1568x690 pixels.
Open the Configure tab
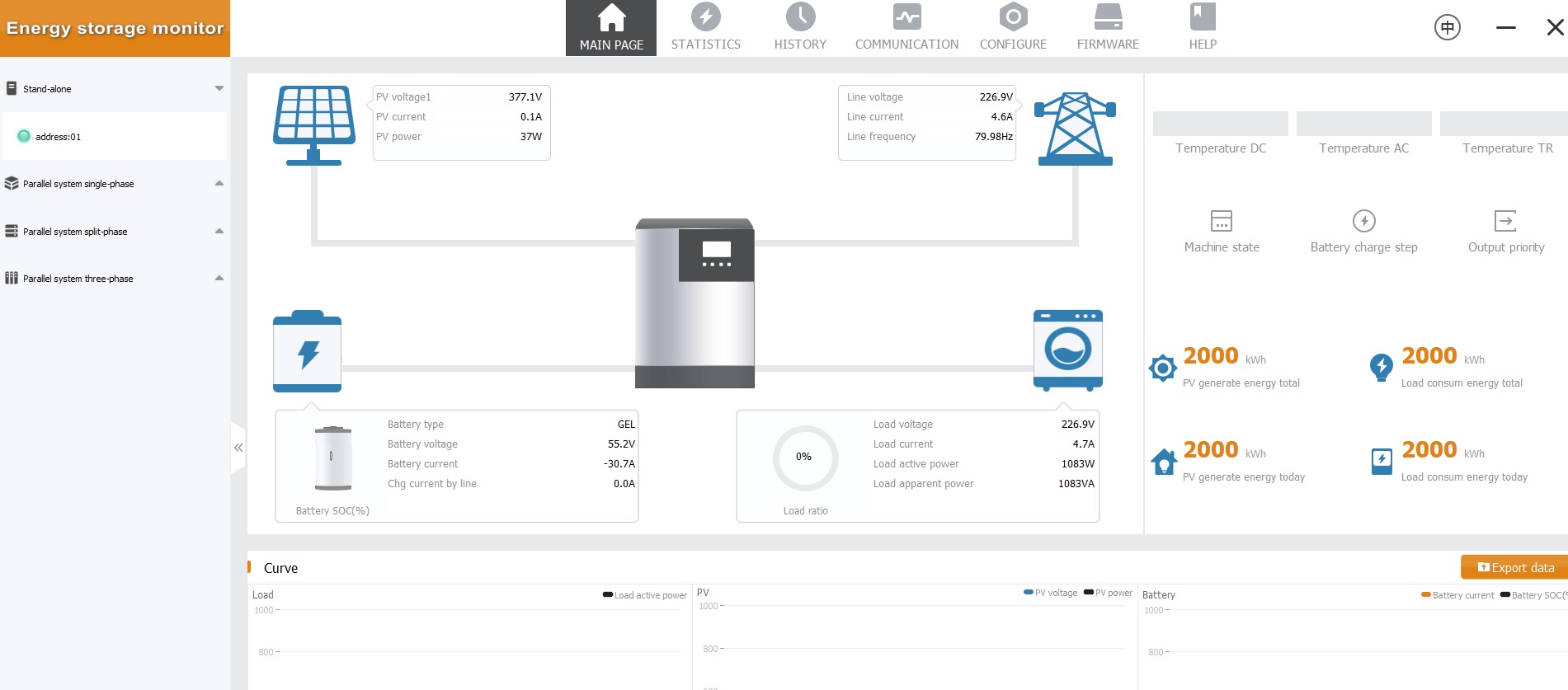(x=1013, y=28)
